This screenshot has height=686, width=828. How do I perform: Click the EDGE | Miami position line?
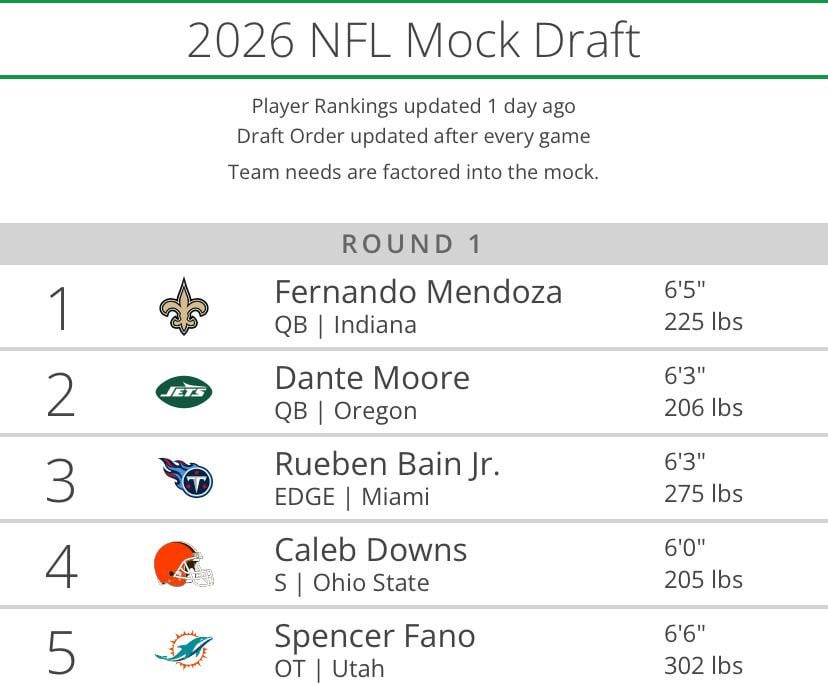pyautogui.click(x=352, y=497)
